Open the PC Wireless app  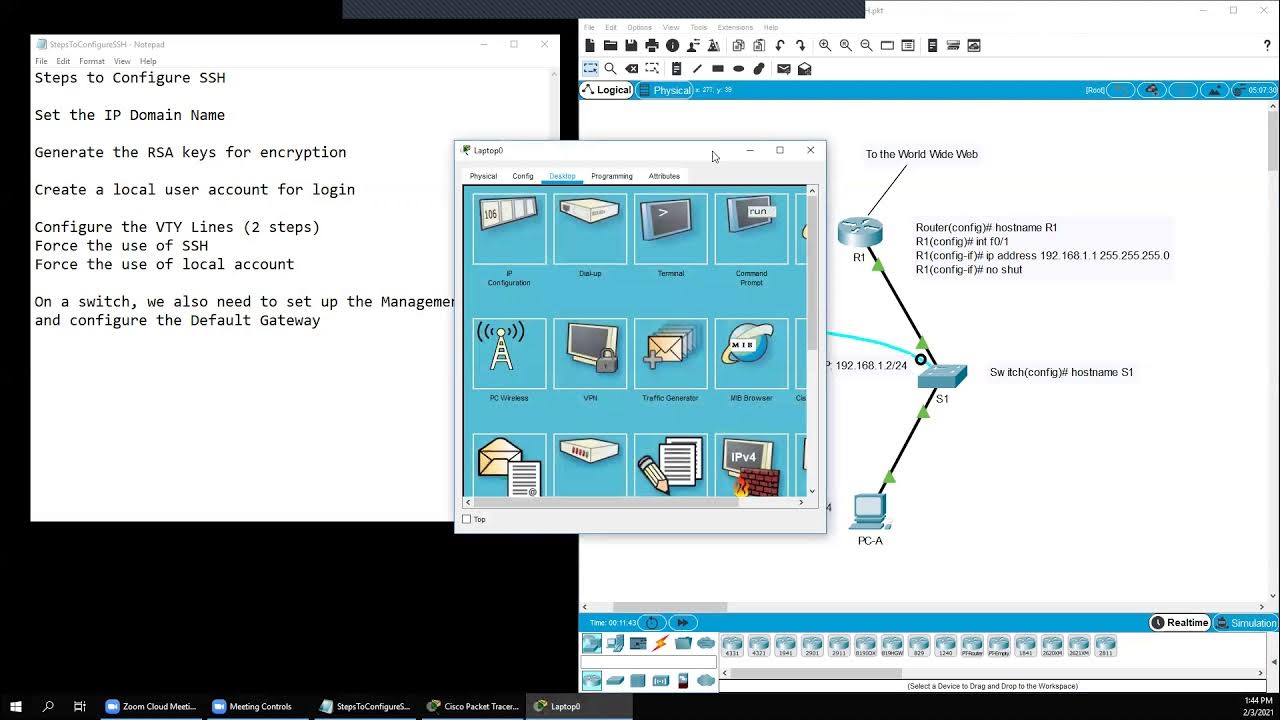click(509, 353)
